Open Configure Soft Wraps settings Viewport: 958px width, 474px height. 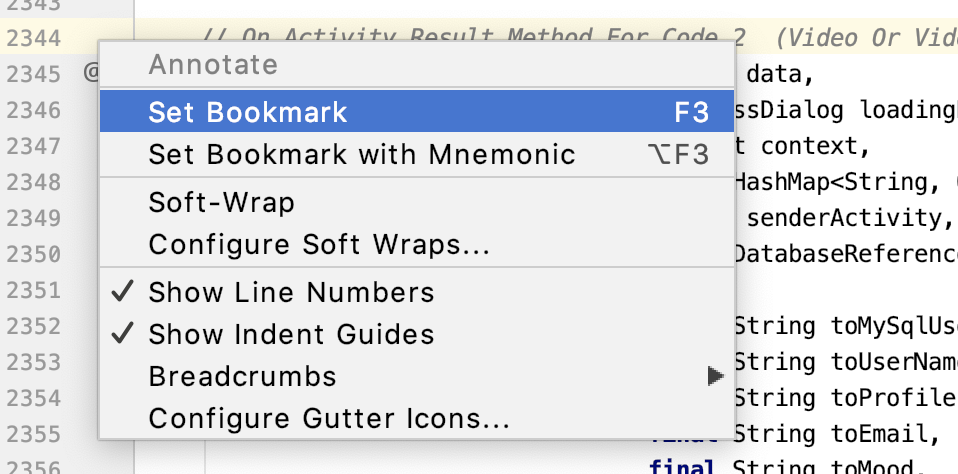pos(318,244)
